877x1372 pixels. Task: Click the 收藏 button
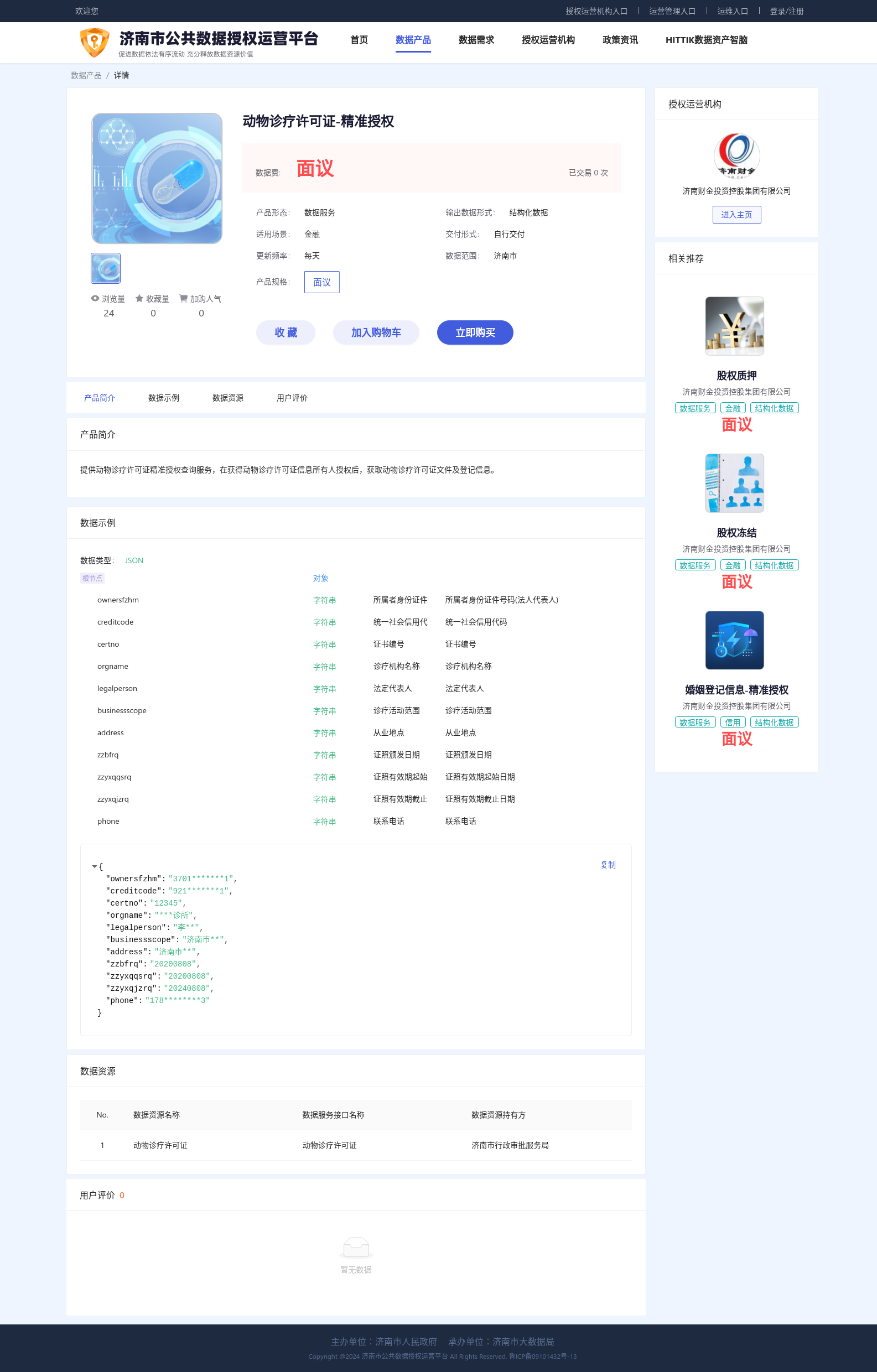[286, 332]
